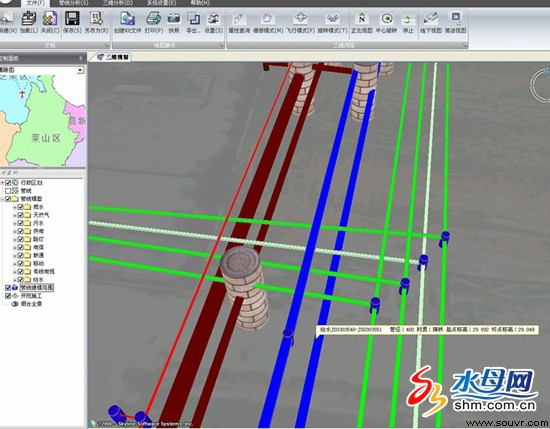Click the Stop (停止) icon

[x=408, y=19]
